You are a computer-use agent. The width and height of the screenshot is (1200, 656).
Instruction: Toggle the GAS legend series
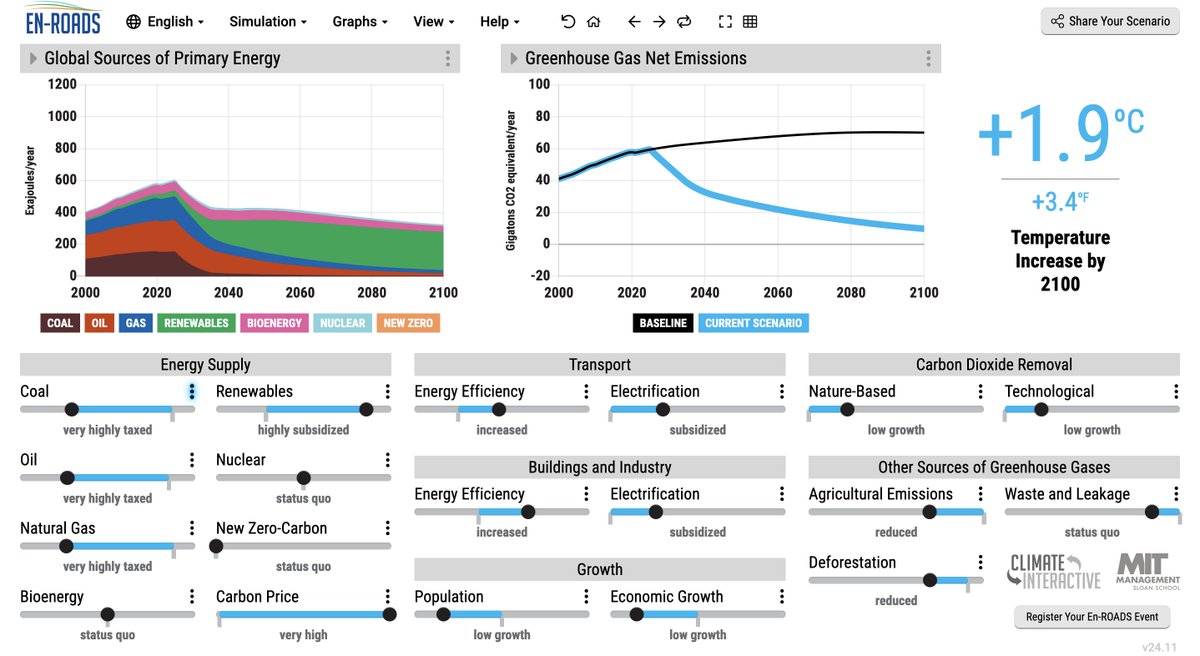tap(135, 323)
